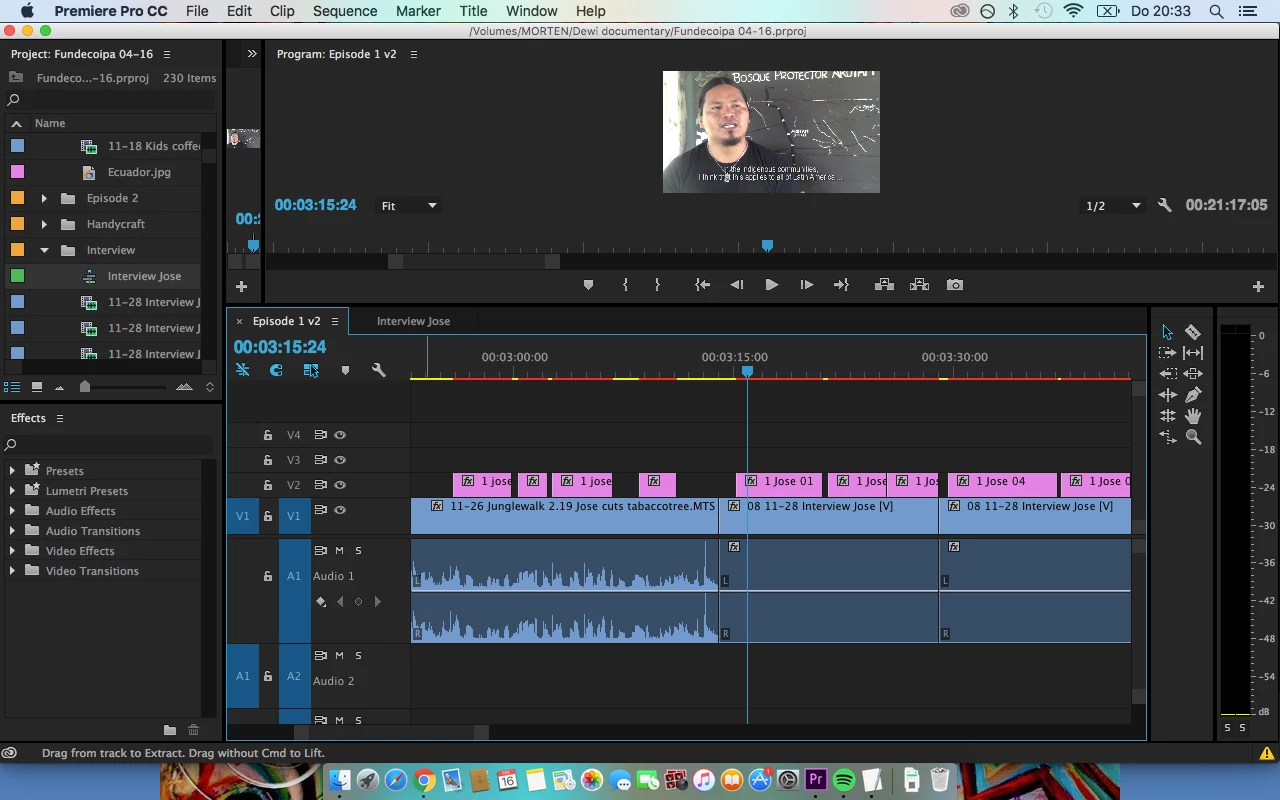Expand the Video Transitions folder
The height and width of the screenshot is (800, 1280).
coord(12,571)
